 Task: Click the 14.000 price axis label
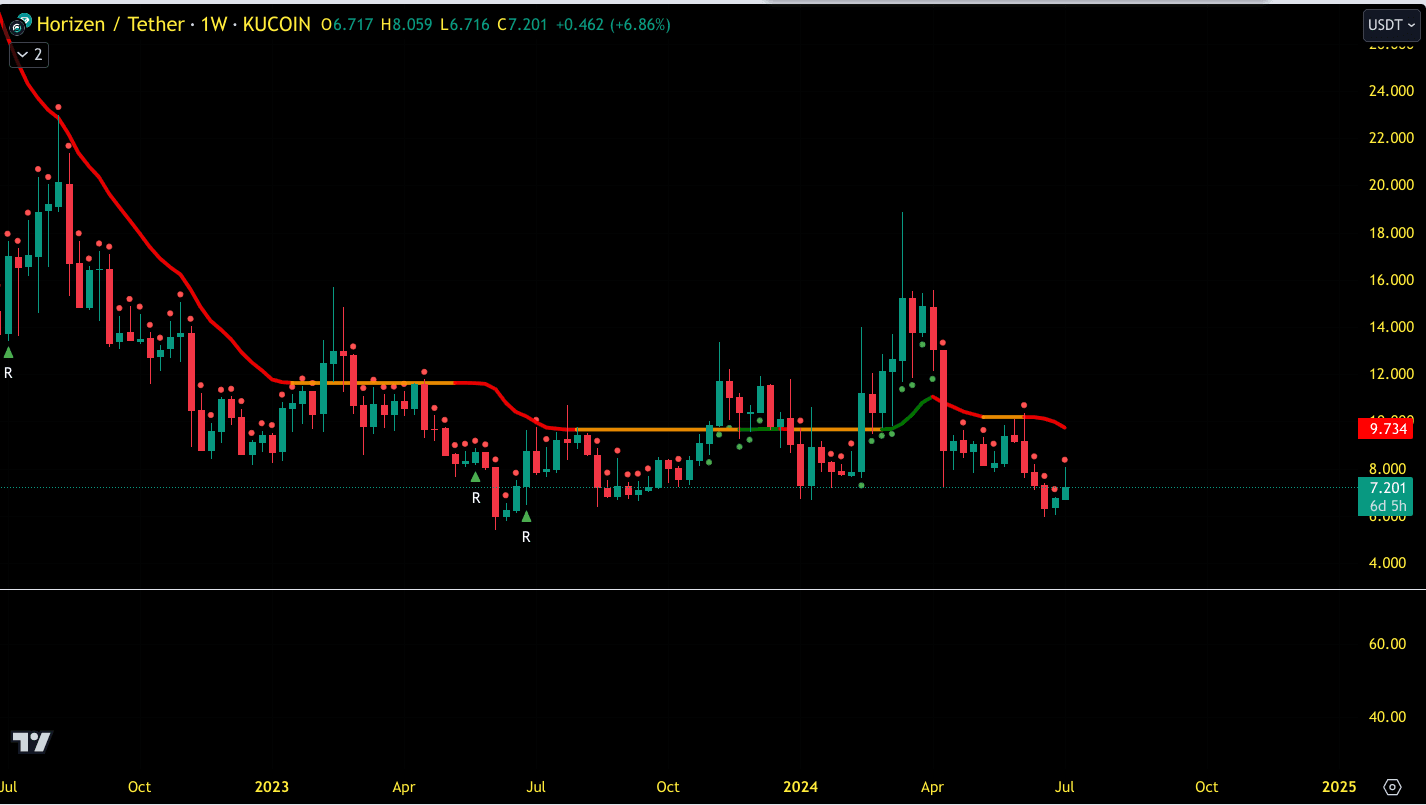[x=1391, y=327]
